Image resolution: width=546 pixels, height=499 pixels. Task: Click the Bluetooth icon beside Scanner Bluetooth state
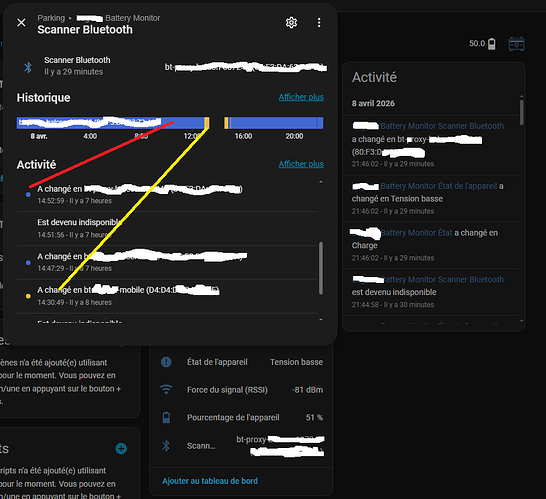pos(28,67)
